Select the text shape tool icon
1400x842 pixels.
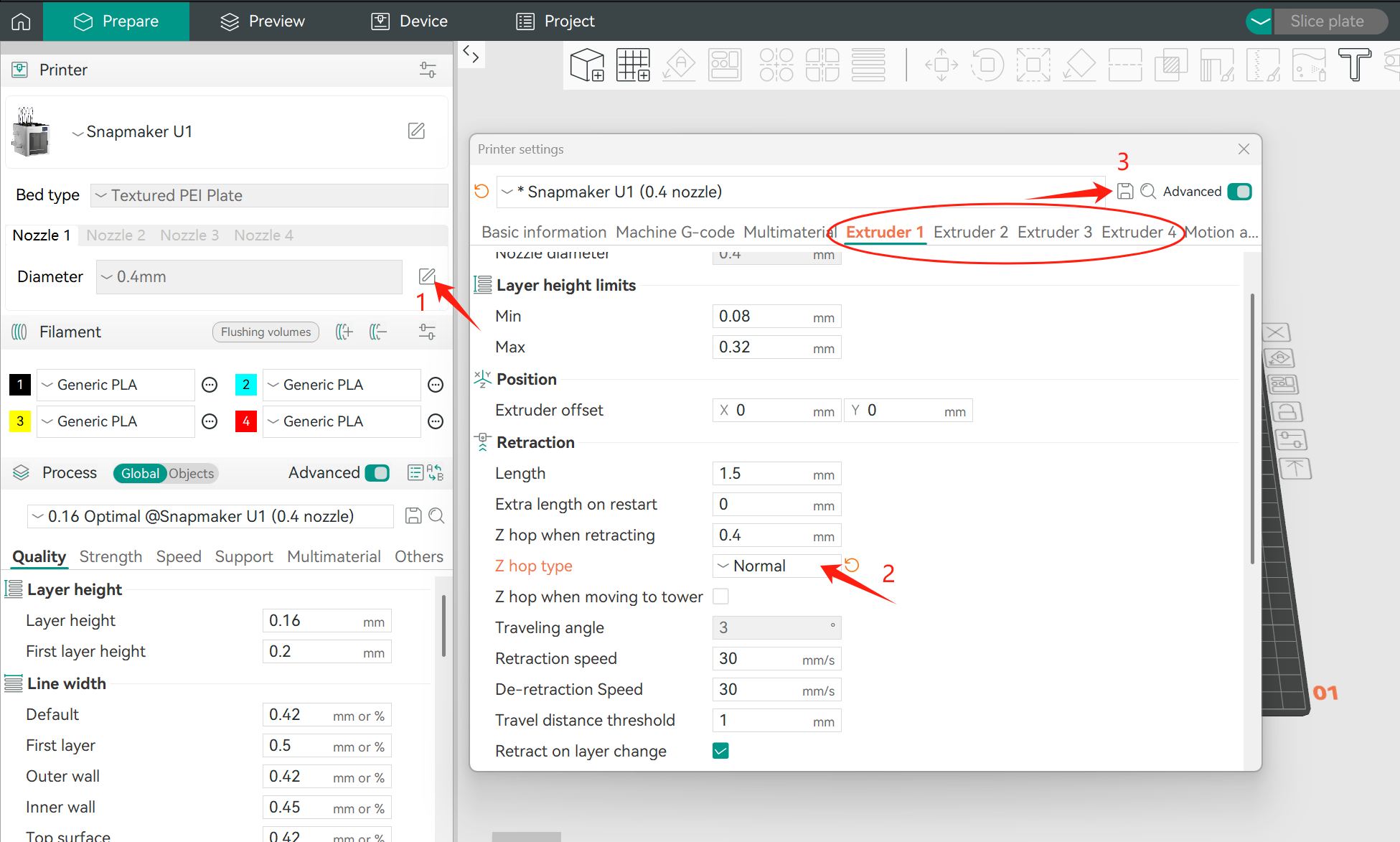click(x=1354, y=65)
